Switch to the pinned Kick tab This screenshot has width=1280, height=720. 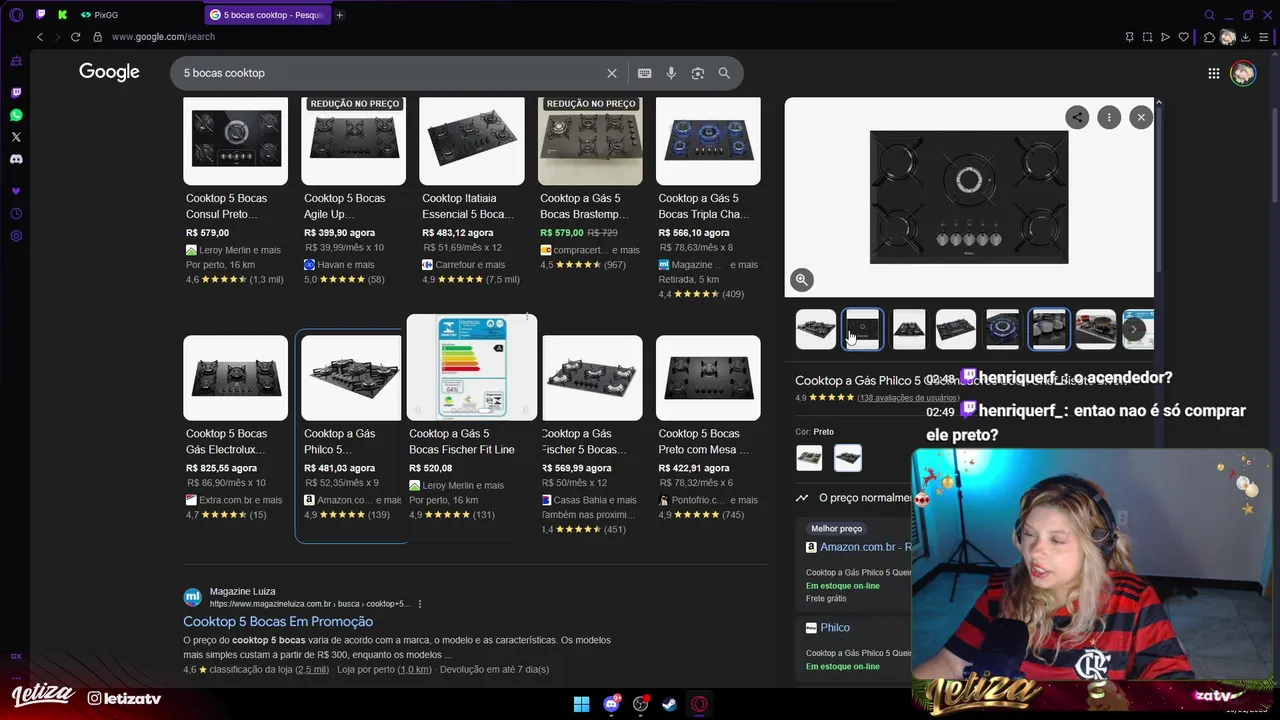pos(62,15)
